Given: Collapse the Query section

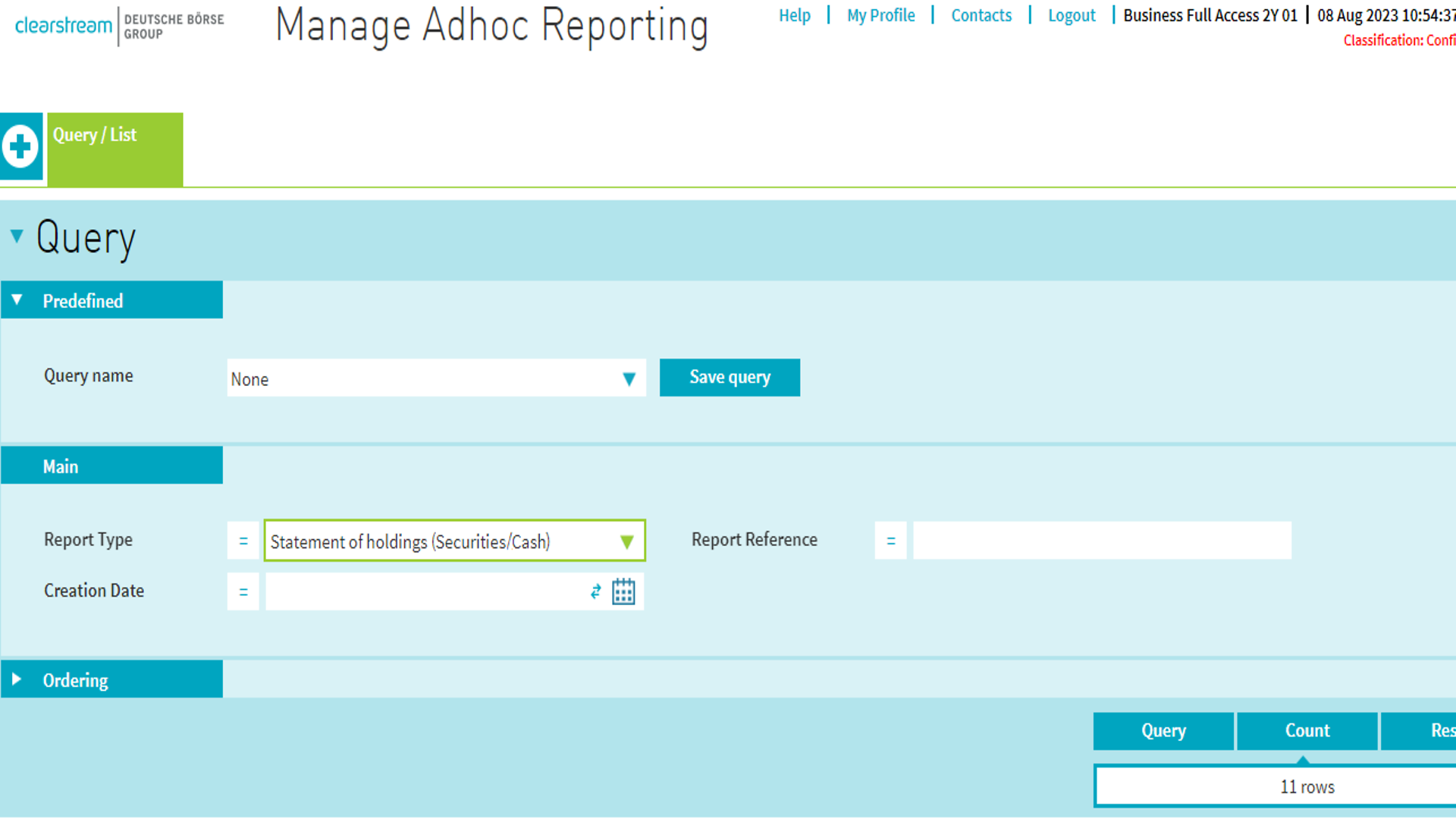Looking at the screenshot, I should 17,237.
